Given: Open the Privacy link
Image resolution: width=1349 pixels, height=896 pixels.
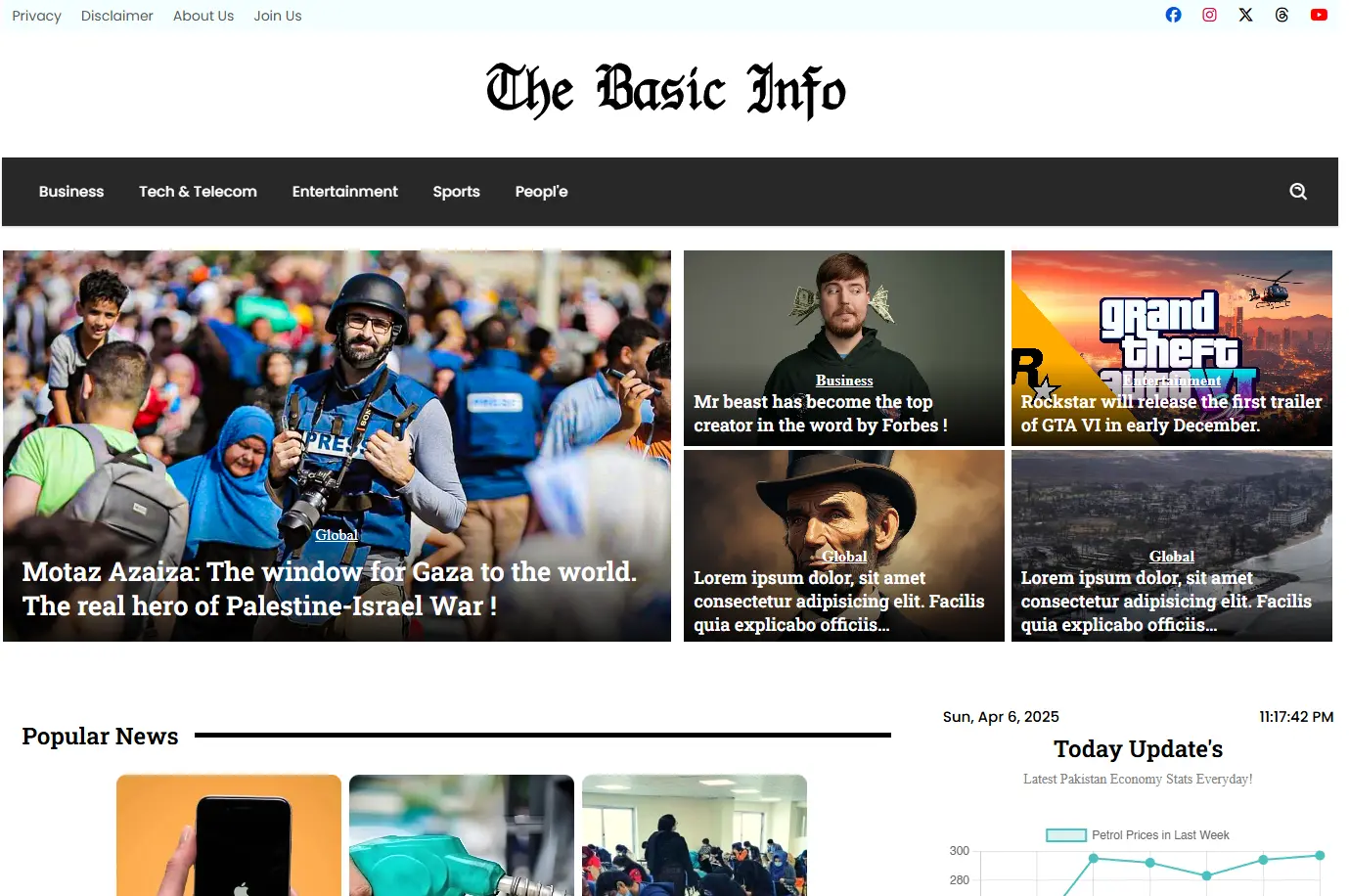Looking at the screenshot, I should 36,16.
